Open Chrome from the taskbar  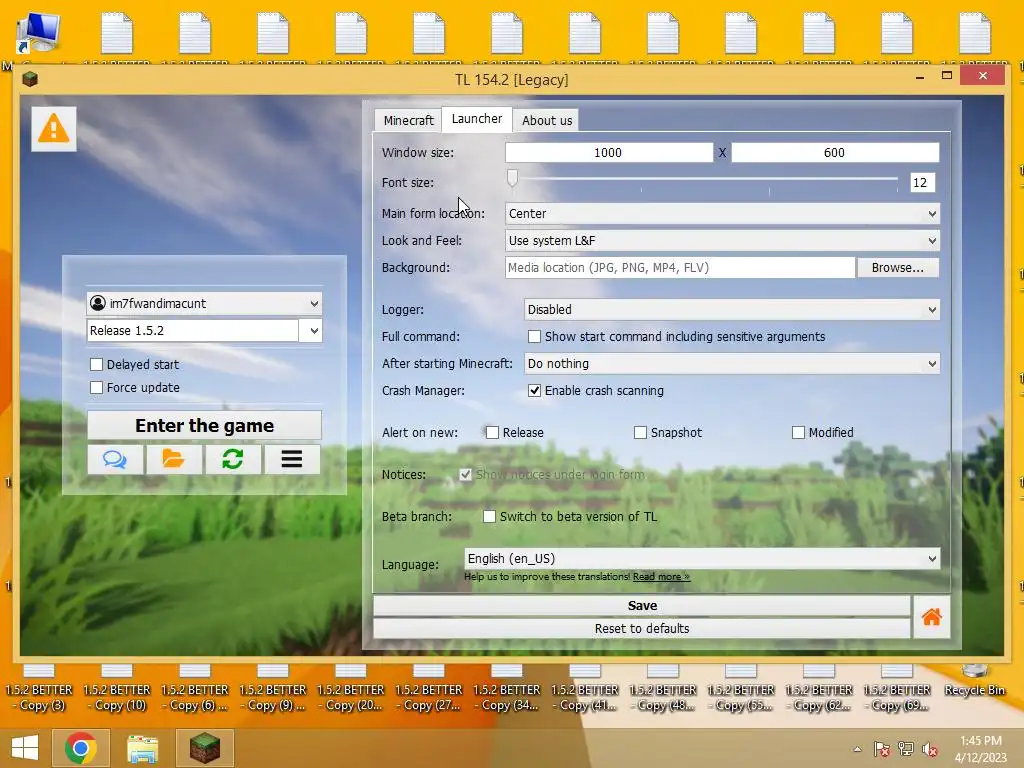coord(81,748)
